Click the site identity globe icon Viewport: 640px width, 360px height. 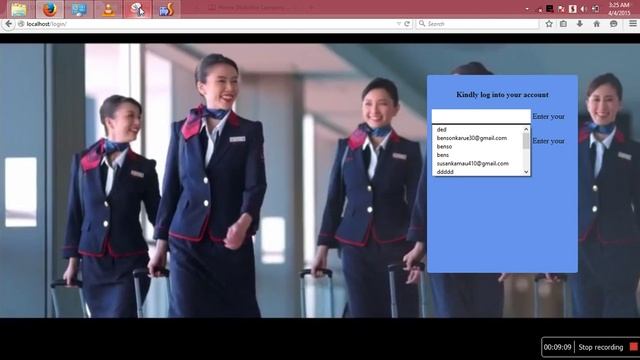tap(21, 24)
